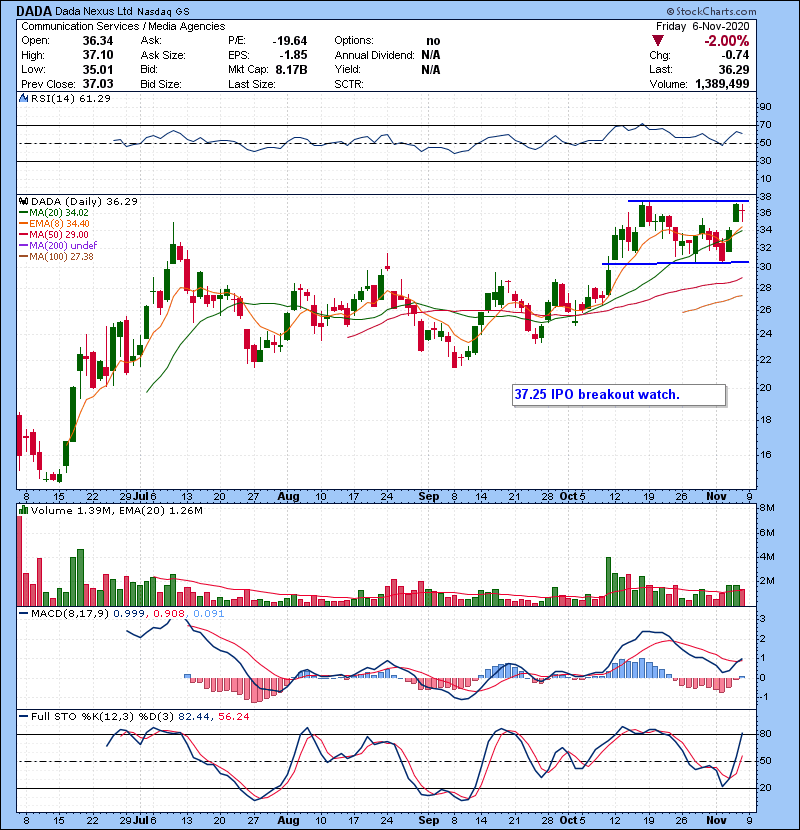Click the RSI(14) 61.29 label
Viewport: 800px width, 830px height.
70,98
